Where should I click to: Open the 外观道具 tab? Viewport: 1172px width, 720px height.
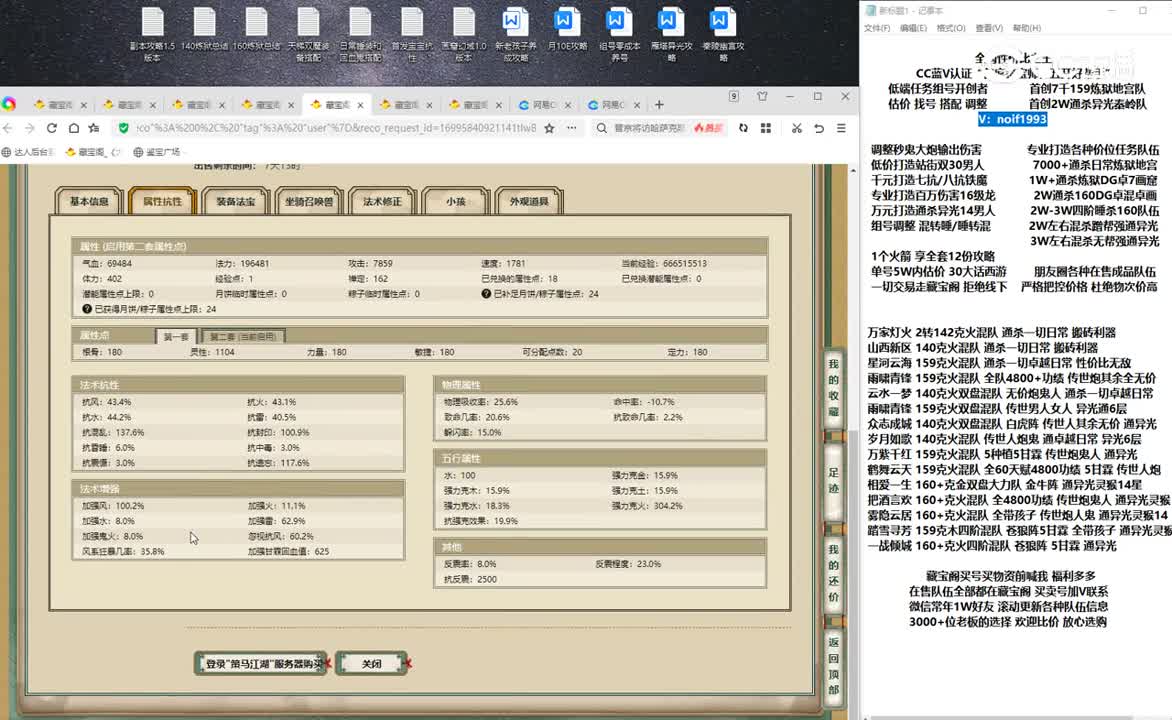(x=528, y=201)
